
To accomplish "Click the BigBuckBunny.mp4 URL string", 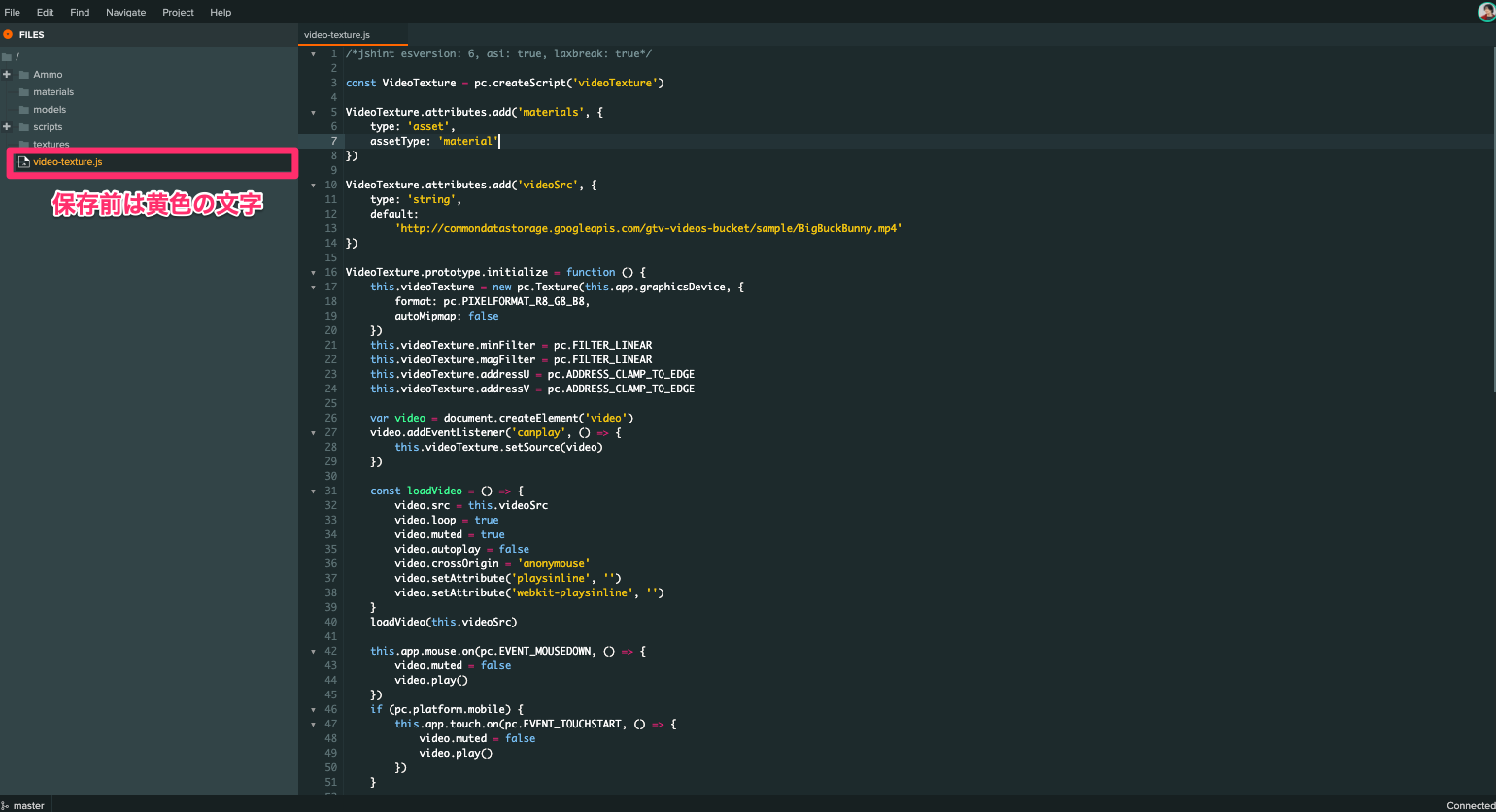I will (648, 229).
